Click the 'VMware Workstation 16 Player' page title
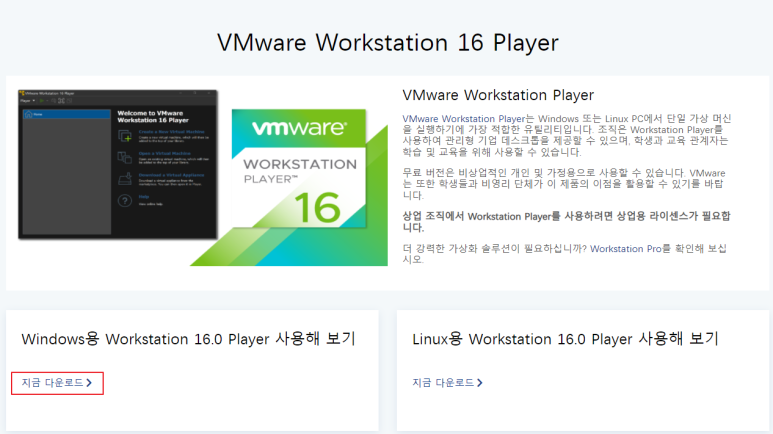Screen dimensions: 773x434 (x=388, y=43)
